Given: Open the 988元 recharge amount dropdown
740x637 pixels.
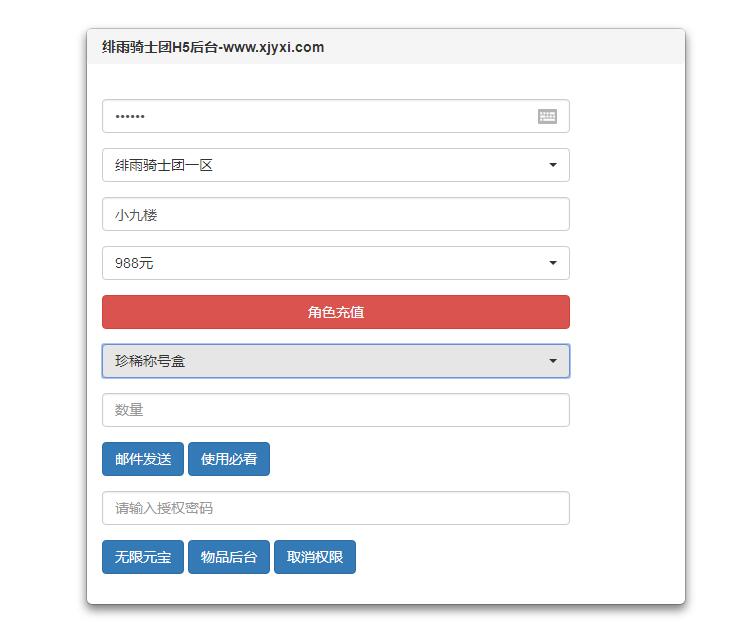Looking at the screenshot, I should pyautogui.click(x=320, y=263).
